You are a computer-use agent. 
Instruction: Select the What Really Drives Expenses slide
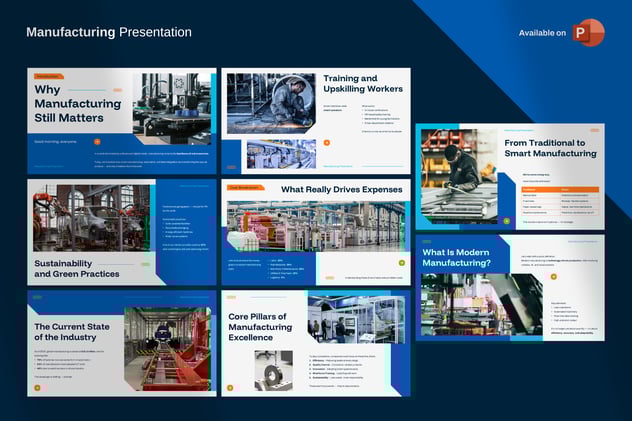[315, 232]
